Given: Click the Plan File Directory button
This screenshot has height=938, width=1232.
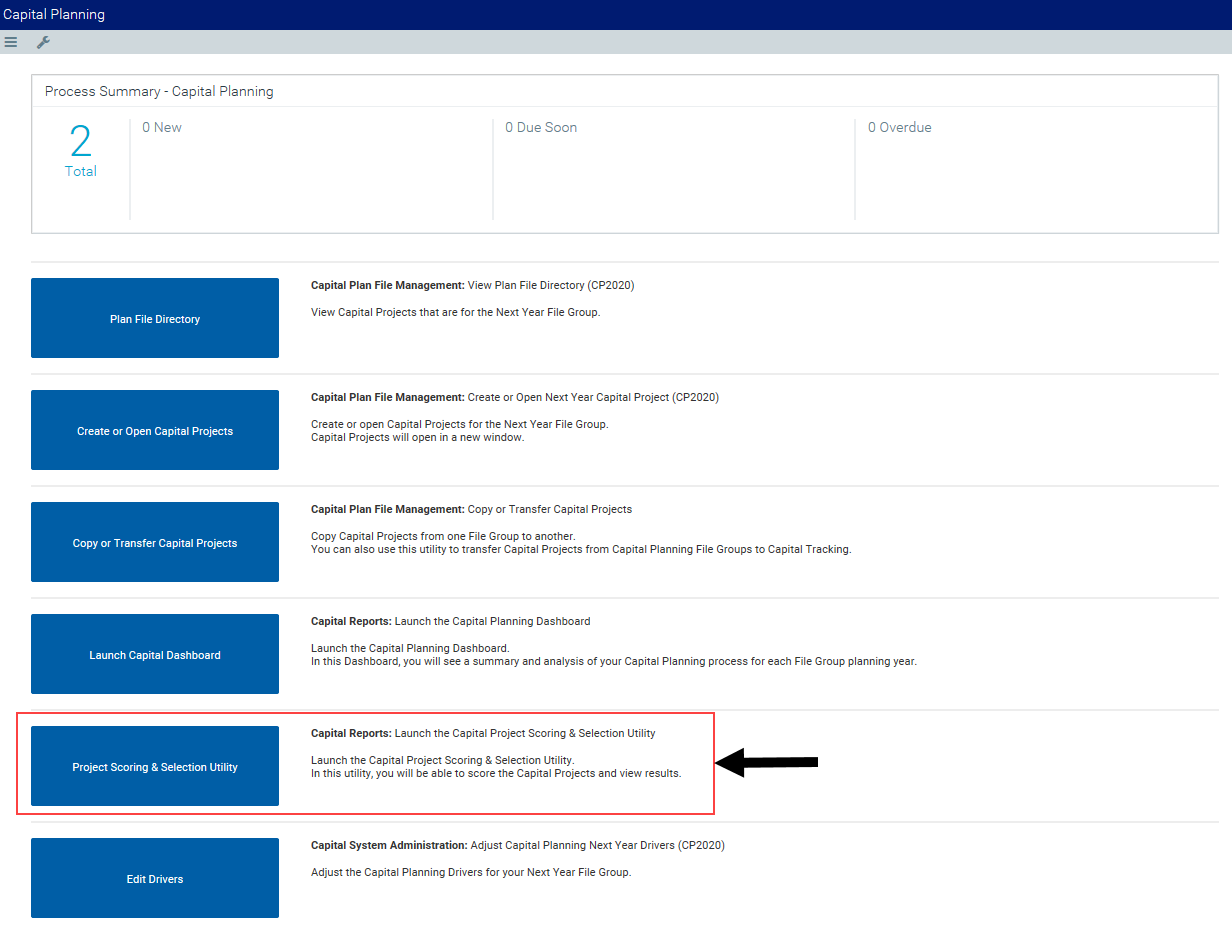Looking at the screenshot, I should click(155, 318).
